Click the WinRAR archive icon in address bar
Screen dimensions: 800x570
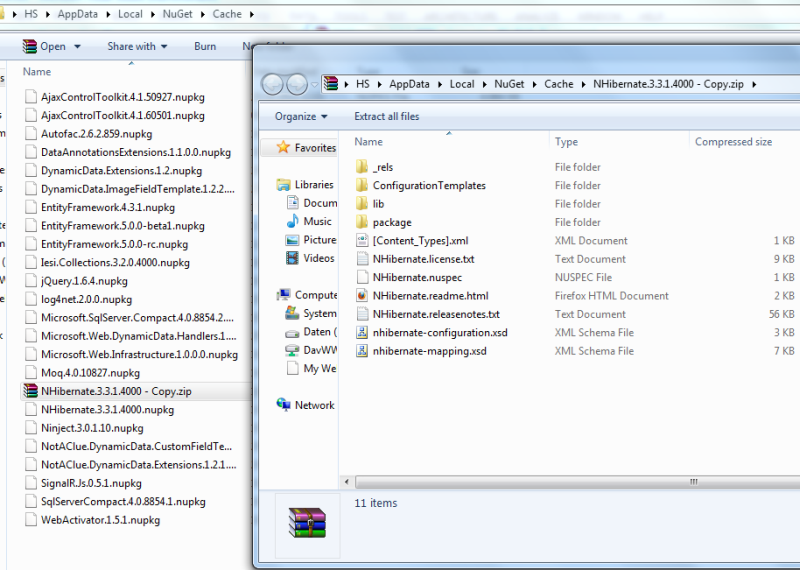(x=331, y=84)
